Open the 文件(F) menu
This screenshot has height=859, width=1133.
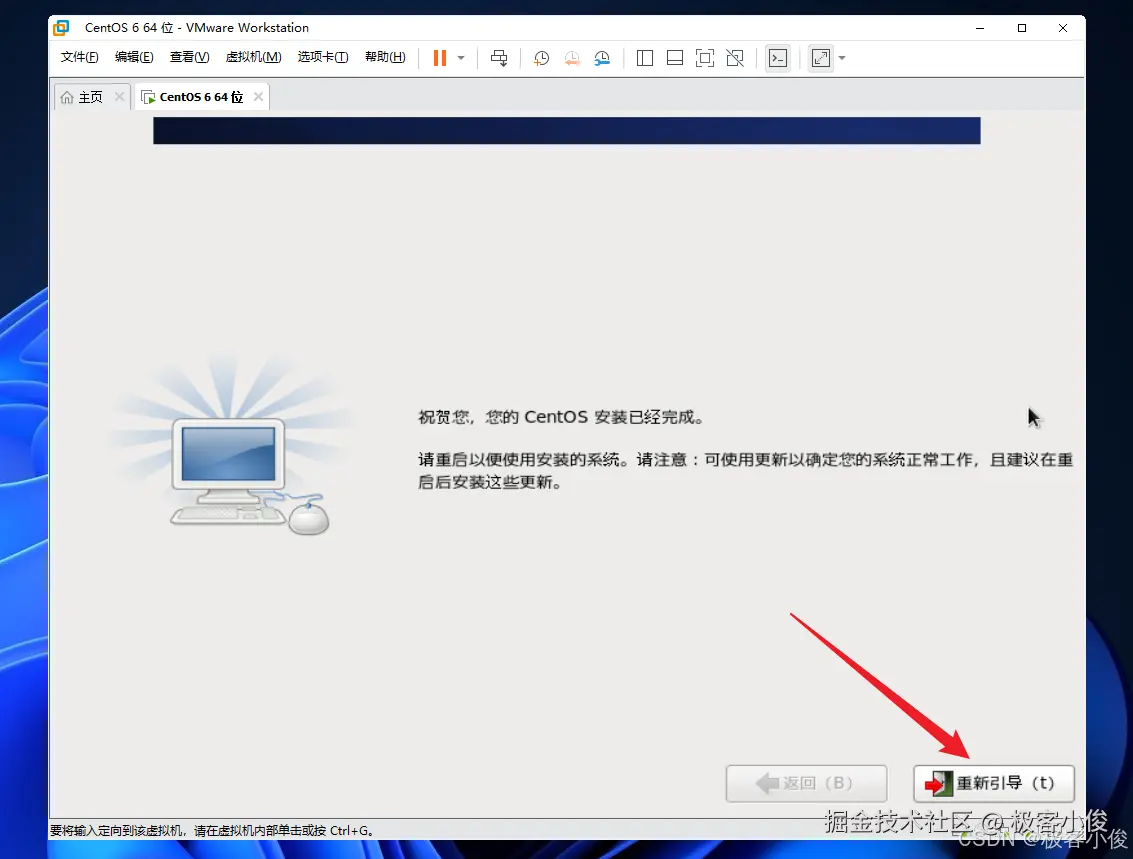(x=79, y=57)
